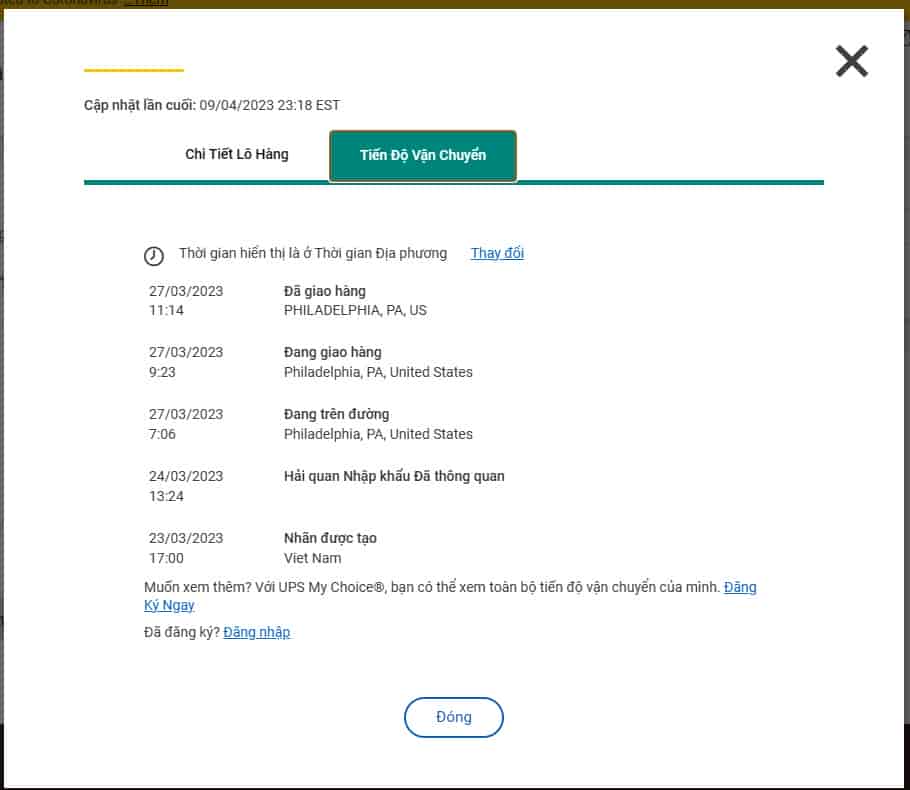Click the 9:23 time entry
The height and width of the screenshot is (790, 910).
click(162, 372)
